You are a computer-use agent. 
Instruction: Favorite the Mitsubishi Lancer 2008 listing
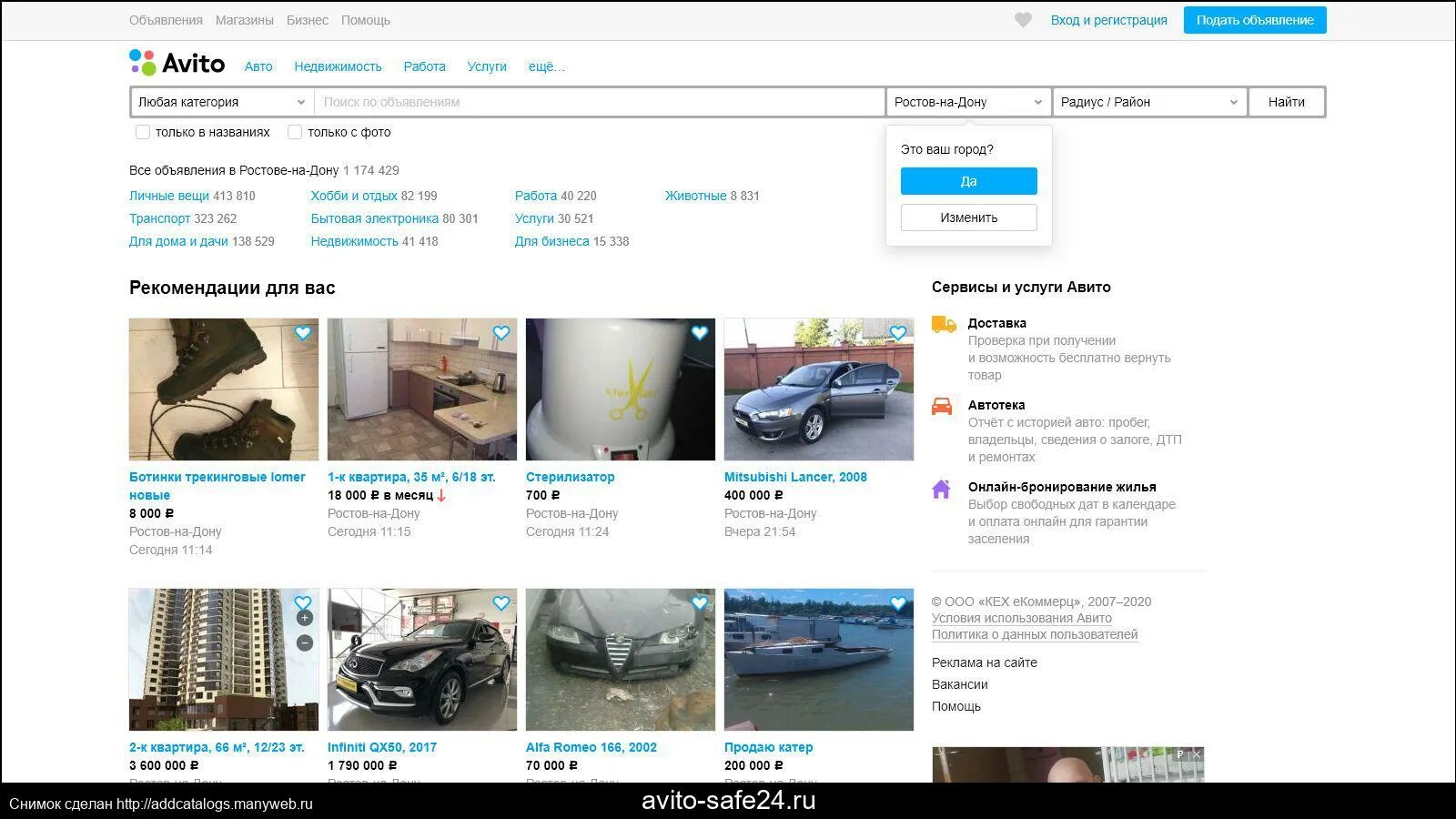[x=898, y=333]
